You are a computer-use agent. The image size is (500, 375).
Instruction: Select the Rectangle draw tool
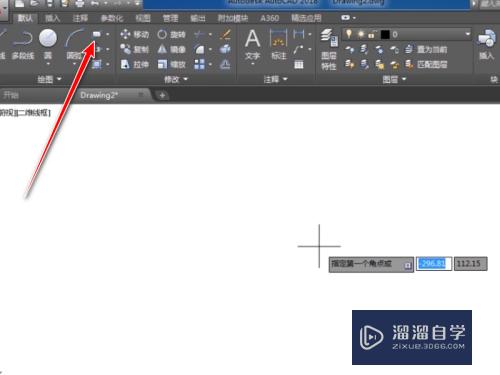96,34
